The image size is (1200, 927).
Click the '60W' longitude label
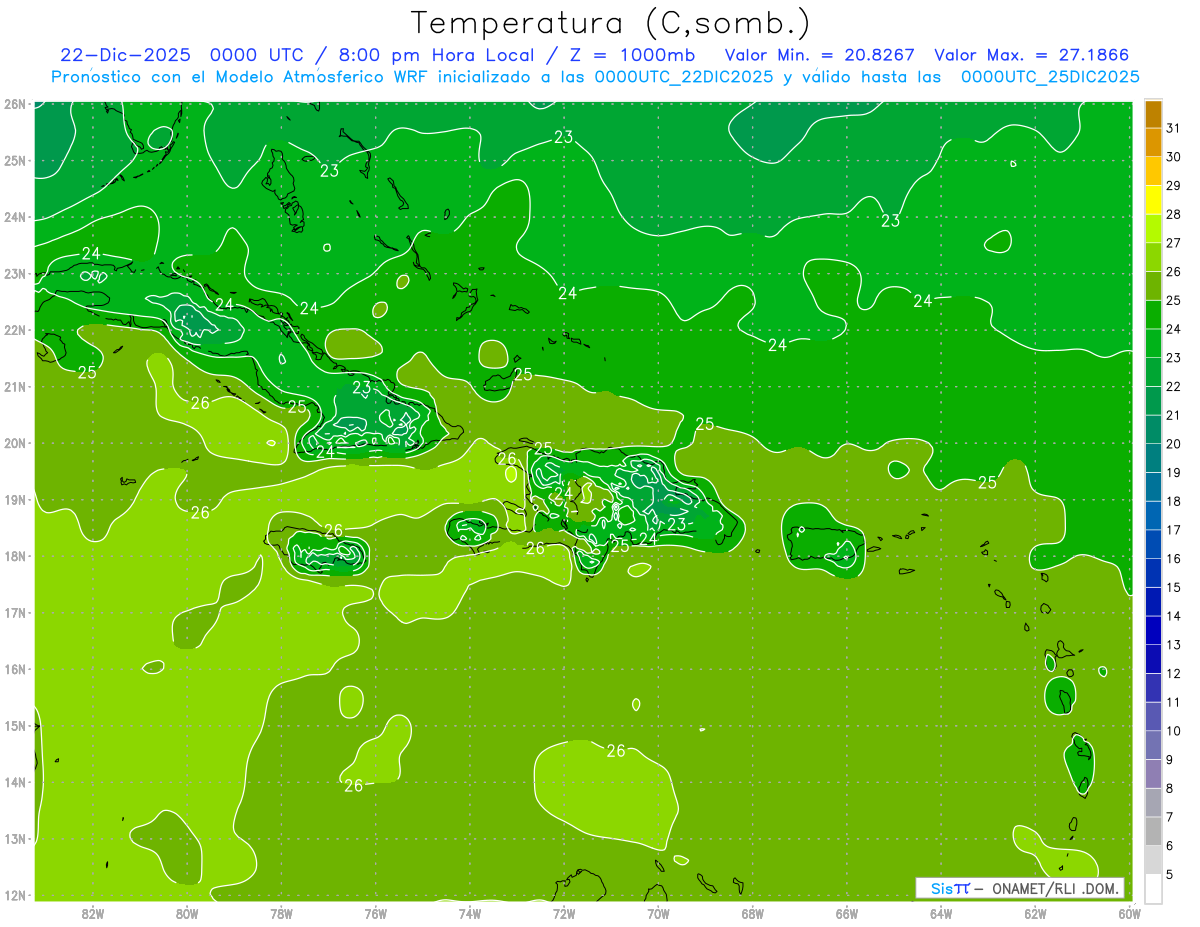[1130, 913]
